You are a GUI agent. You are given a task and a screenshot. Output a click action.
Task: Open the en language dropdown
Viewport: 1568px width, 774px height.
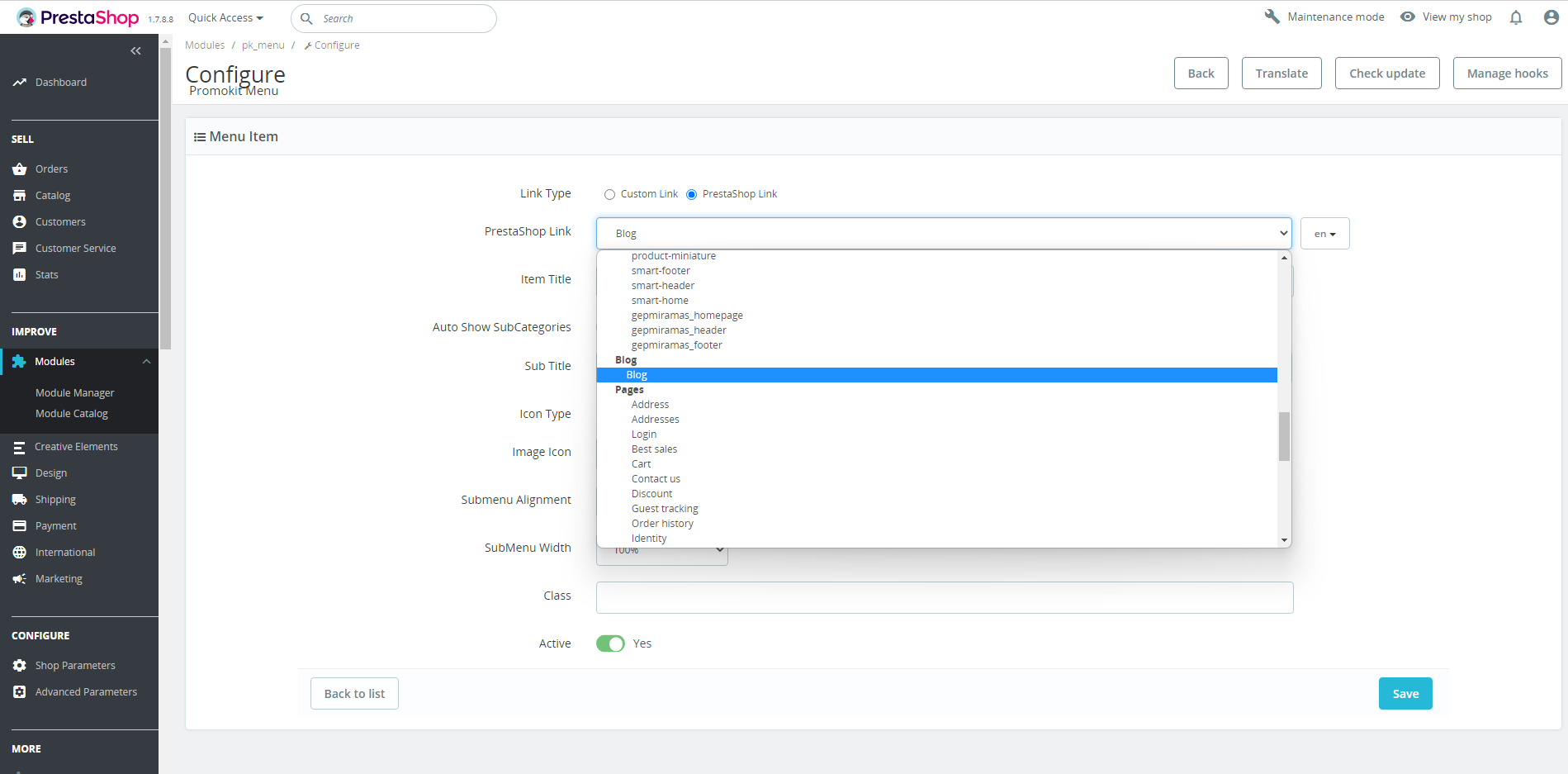(1324, 234)
